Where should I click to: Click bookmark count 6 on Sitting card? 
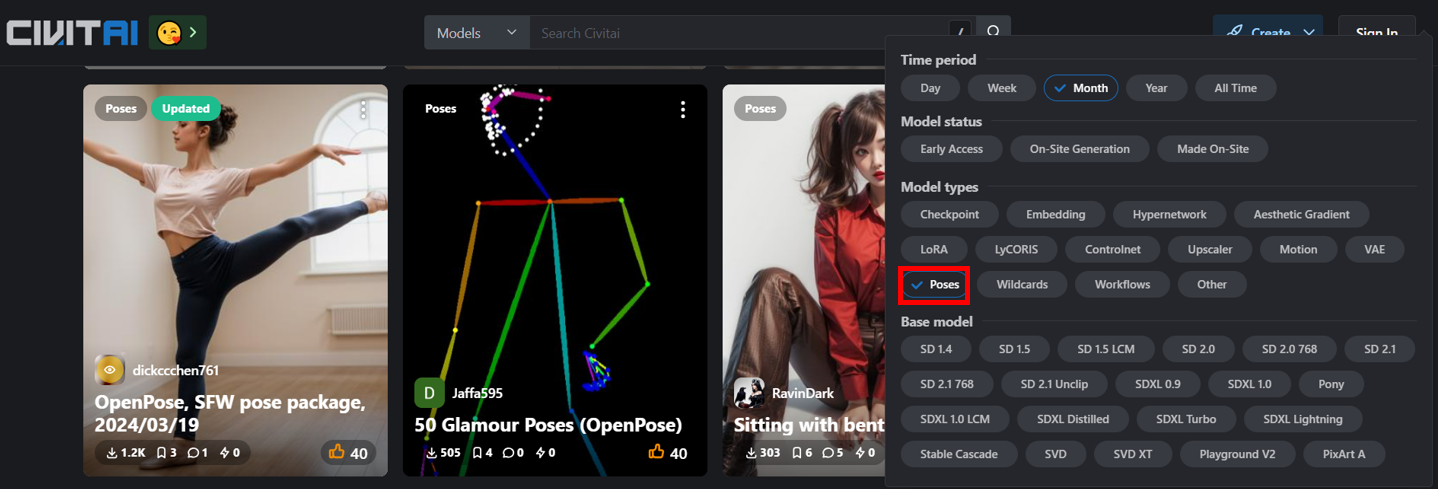click(x=802, y=453)
